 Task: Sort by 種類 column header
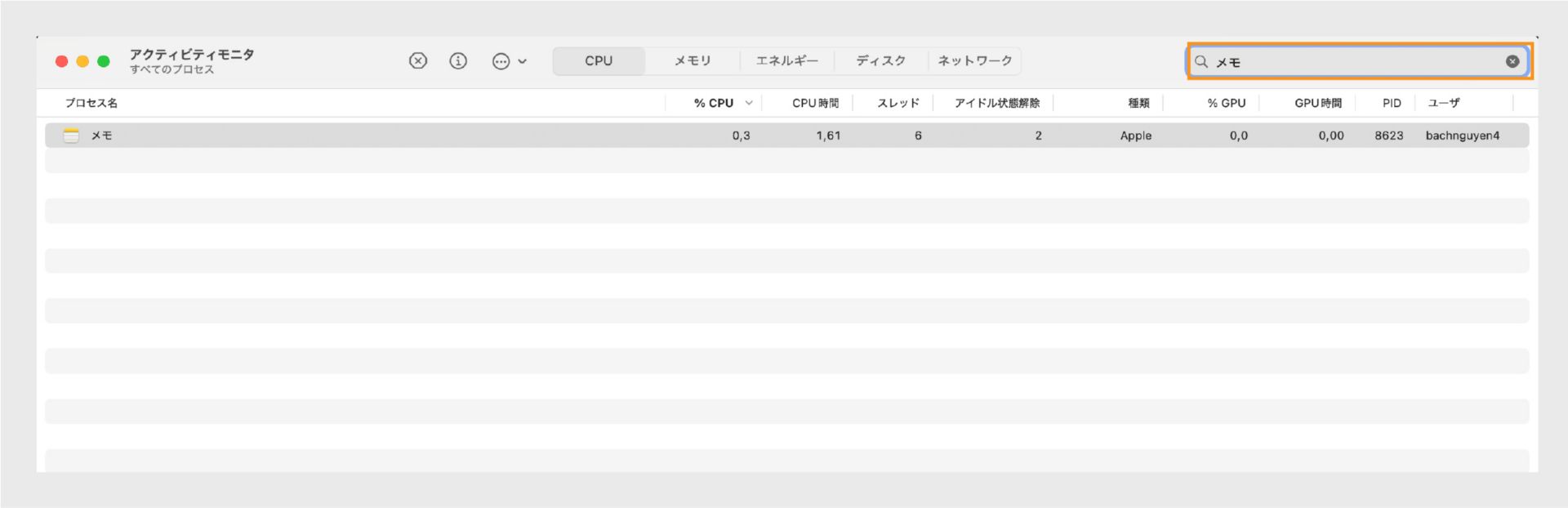1139,103
